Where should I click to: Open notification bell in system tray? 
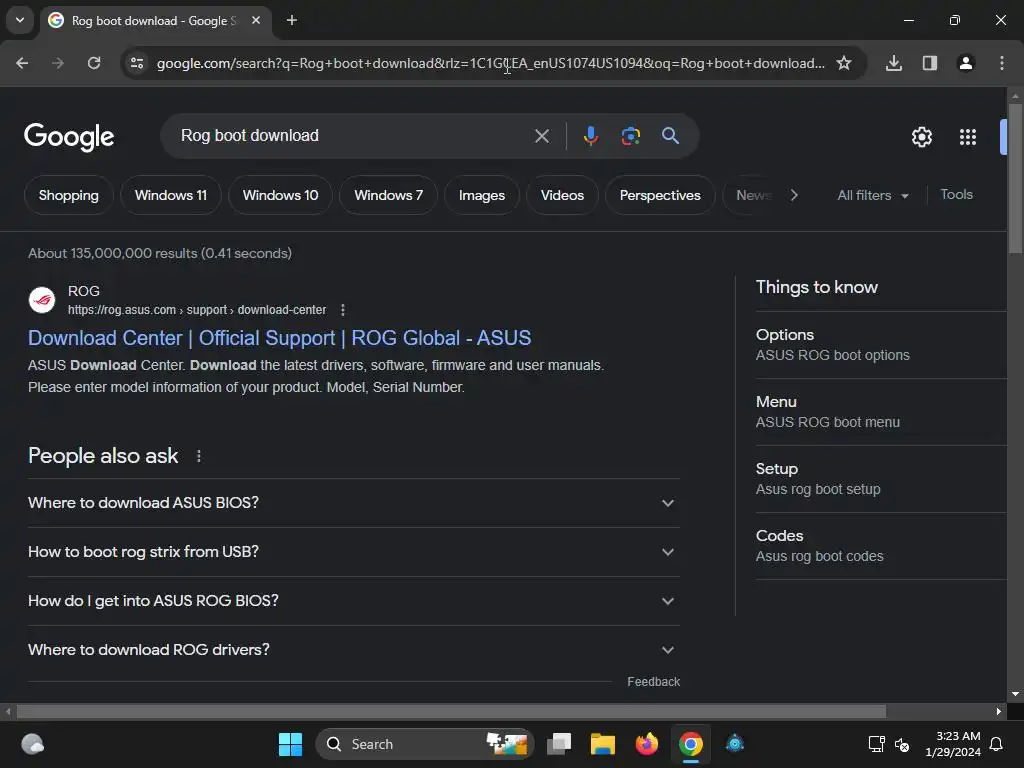pos(996,744)
